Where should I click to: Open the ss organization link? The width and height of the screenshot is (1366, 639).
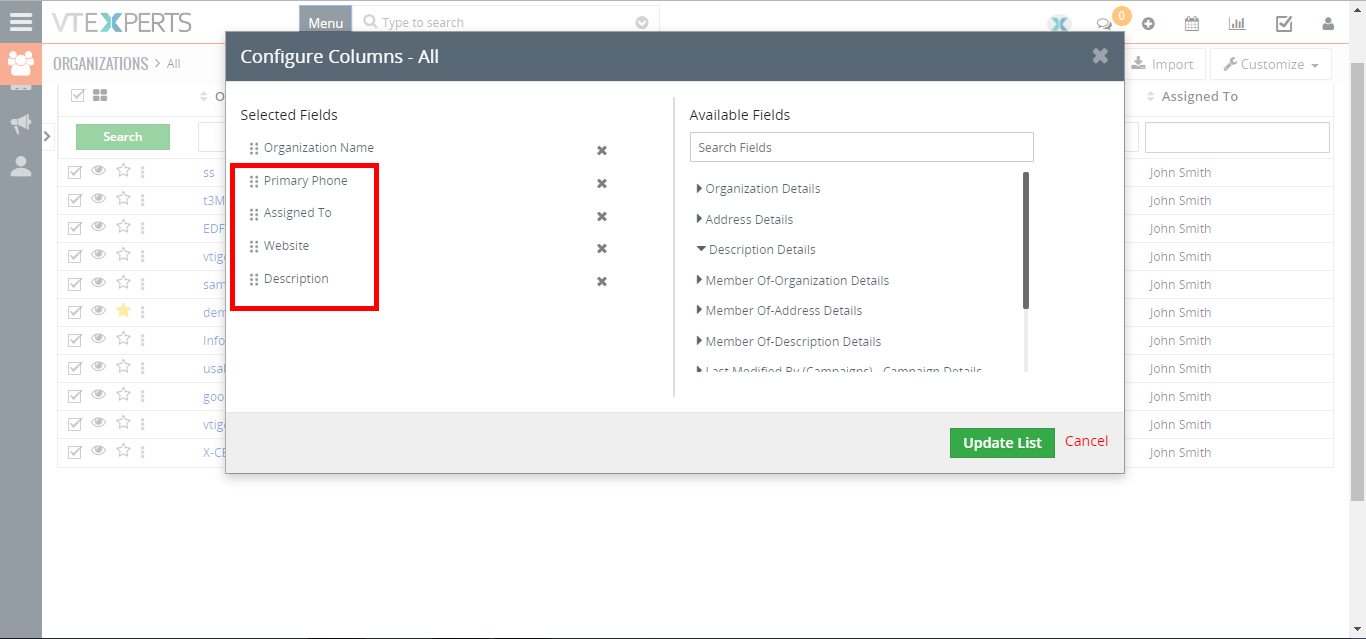click(209, 172)
